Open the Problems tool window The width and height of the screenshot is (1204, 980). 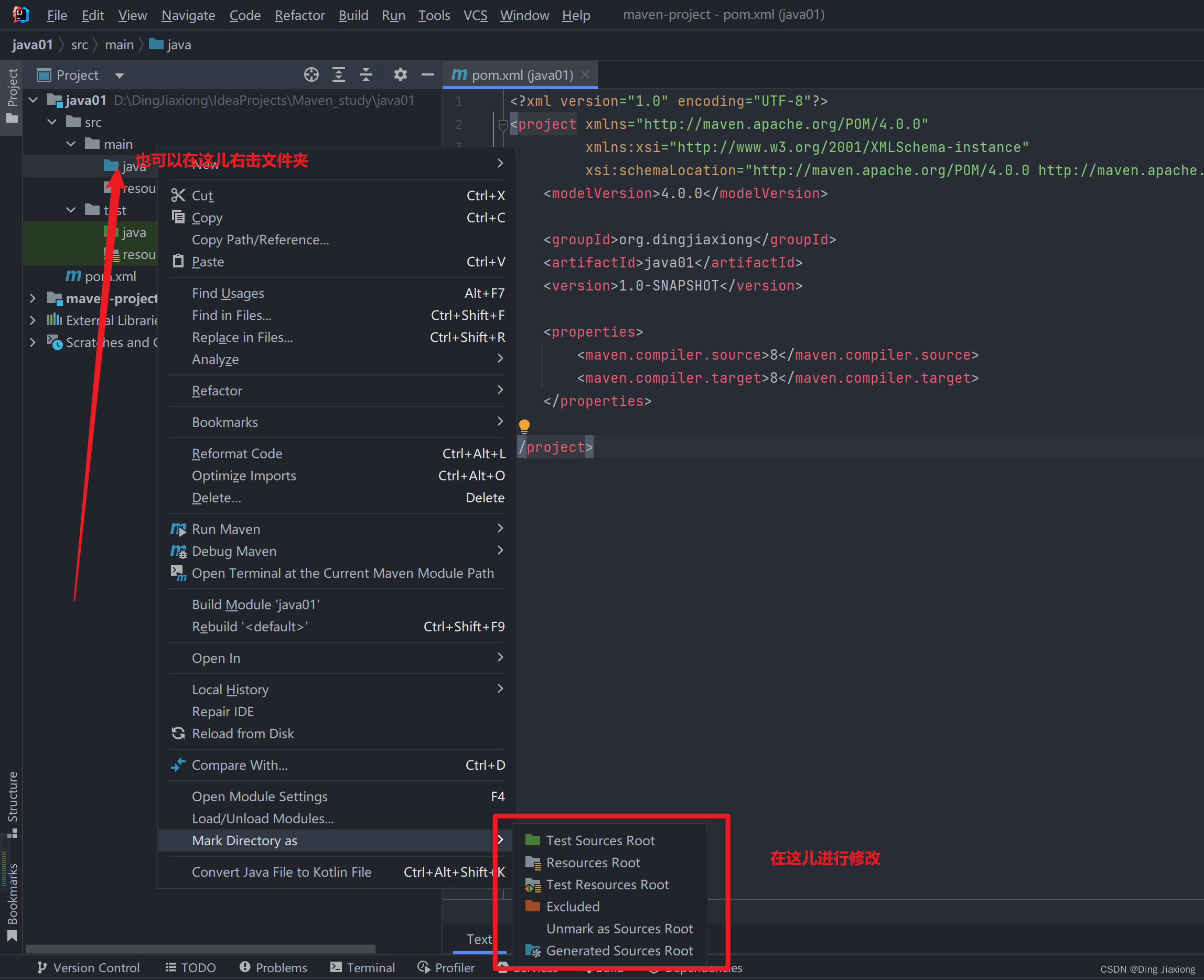(273, 967)
